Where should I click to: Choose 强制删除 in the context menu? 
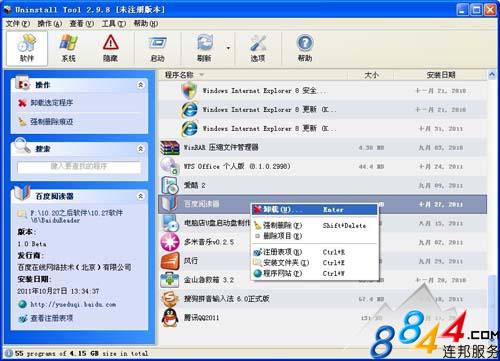(314, 226)
